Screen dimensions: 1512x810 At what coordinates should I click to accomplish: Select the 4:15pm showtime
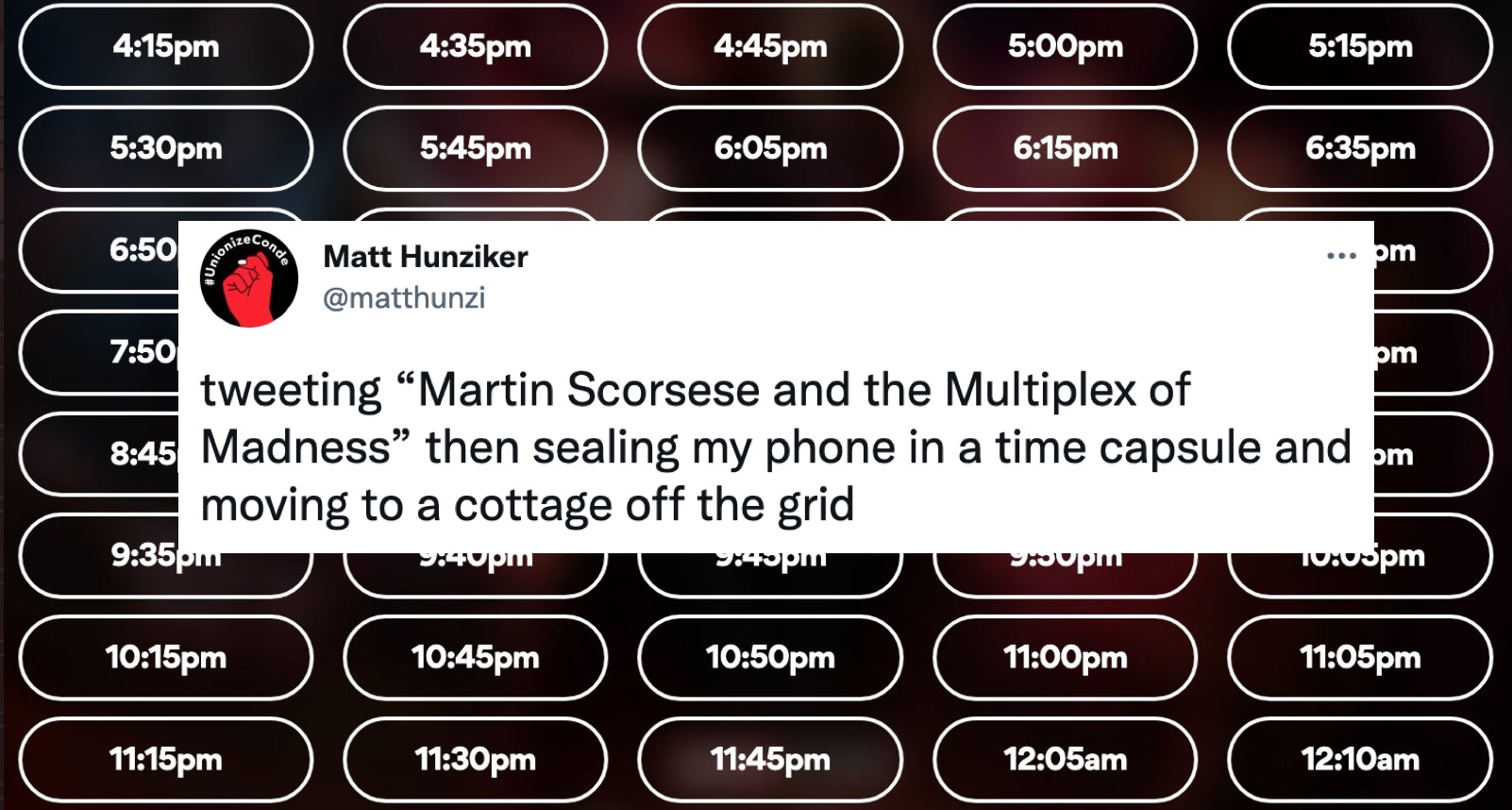pos(165,46)
